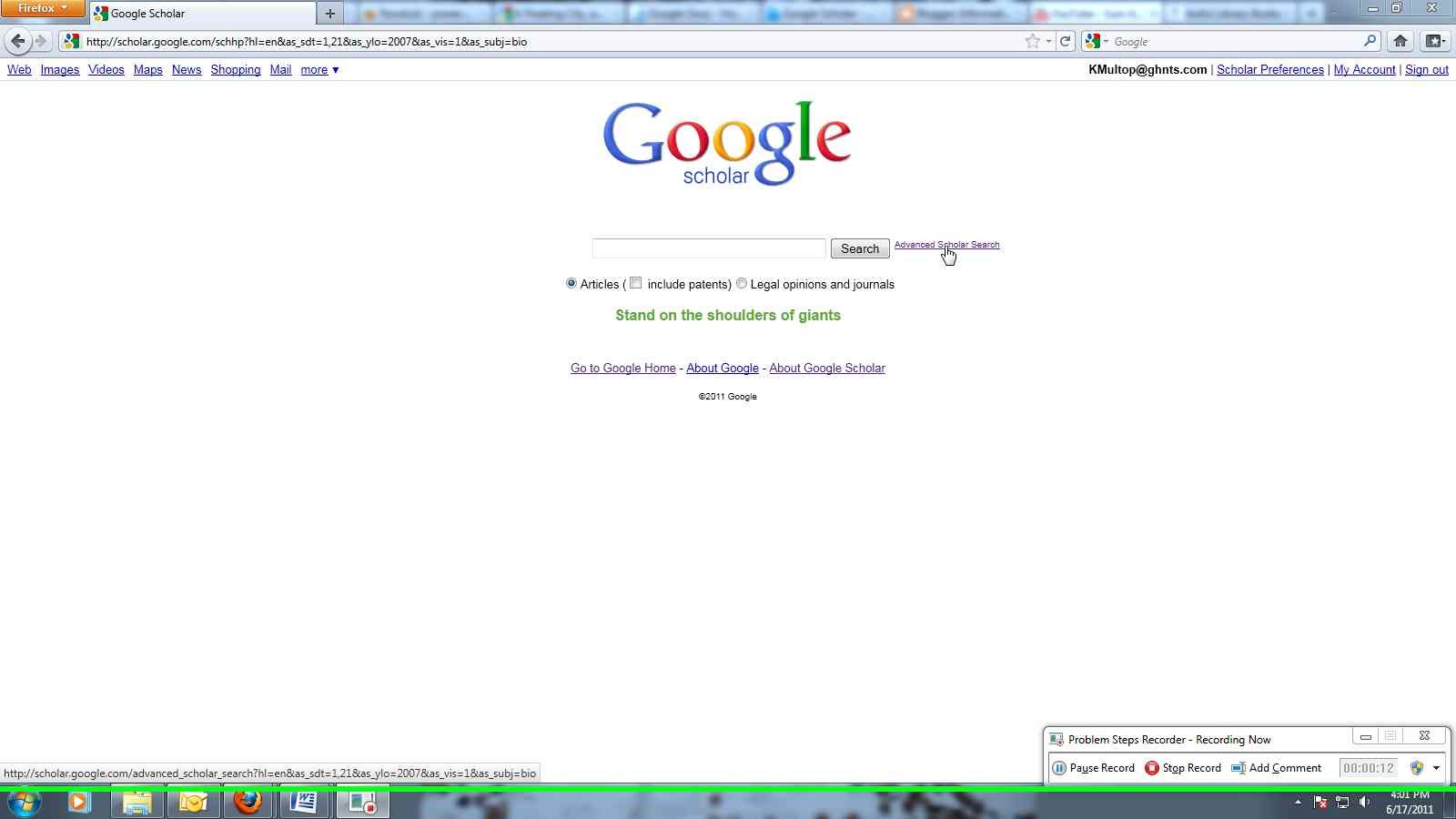Open Outlook from the taskbar
The image size is (1456, 819).
click(x=192, y=803)
